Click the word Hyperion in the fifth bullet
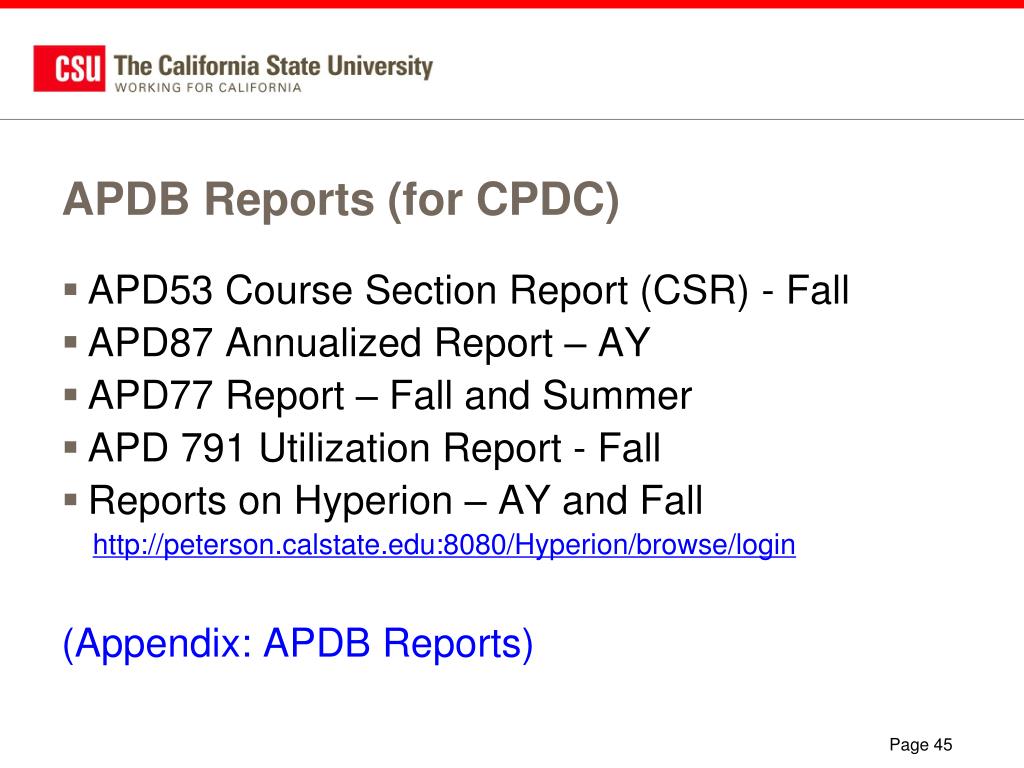This screenshot has width=1024, height=768. (x=373, y=503)
